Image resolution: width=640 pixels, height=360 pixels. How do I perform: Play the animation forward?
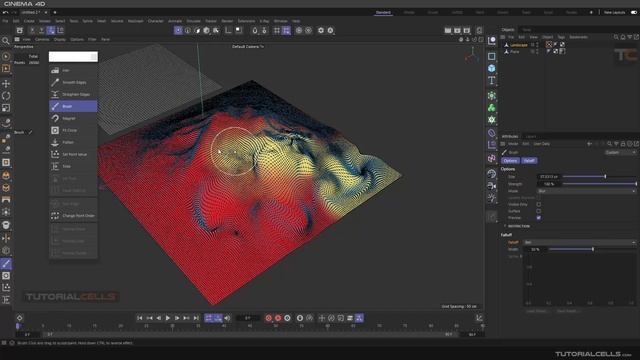[x=168, y=318]
